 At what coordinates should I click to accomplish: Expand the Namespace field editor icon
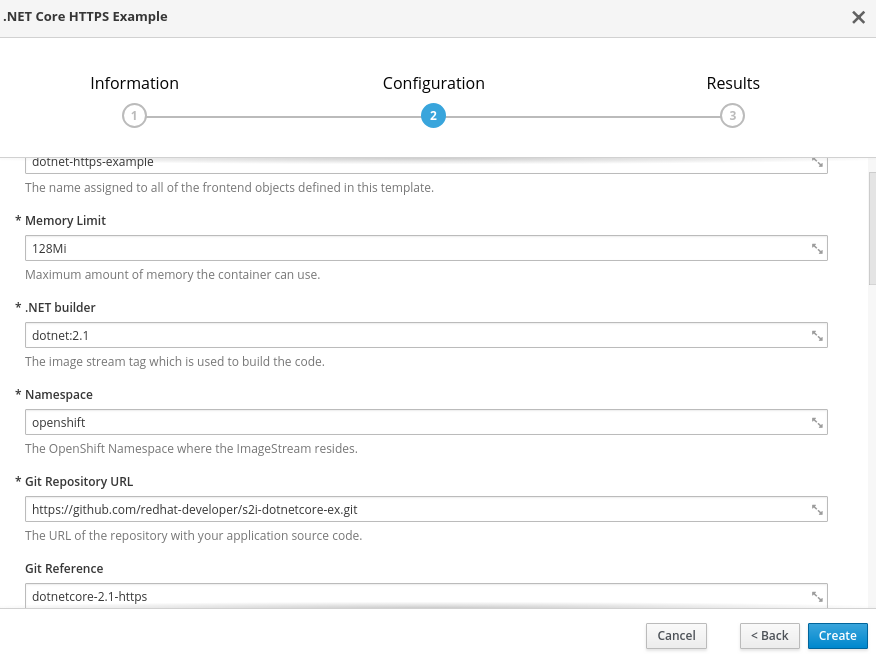pyautogui.click(x=817, y=423)
